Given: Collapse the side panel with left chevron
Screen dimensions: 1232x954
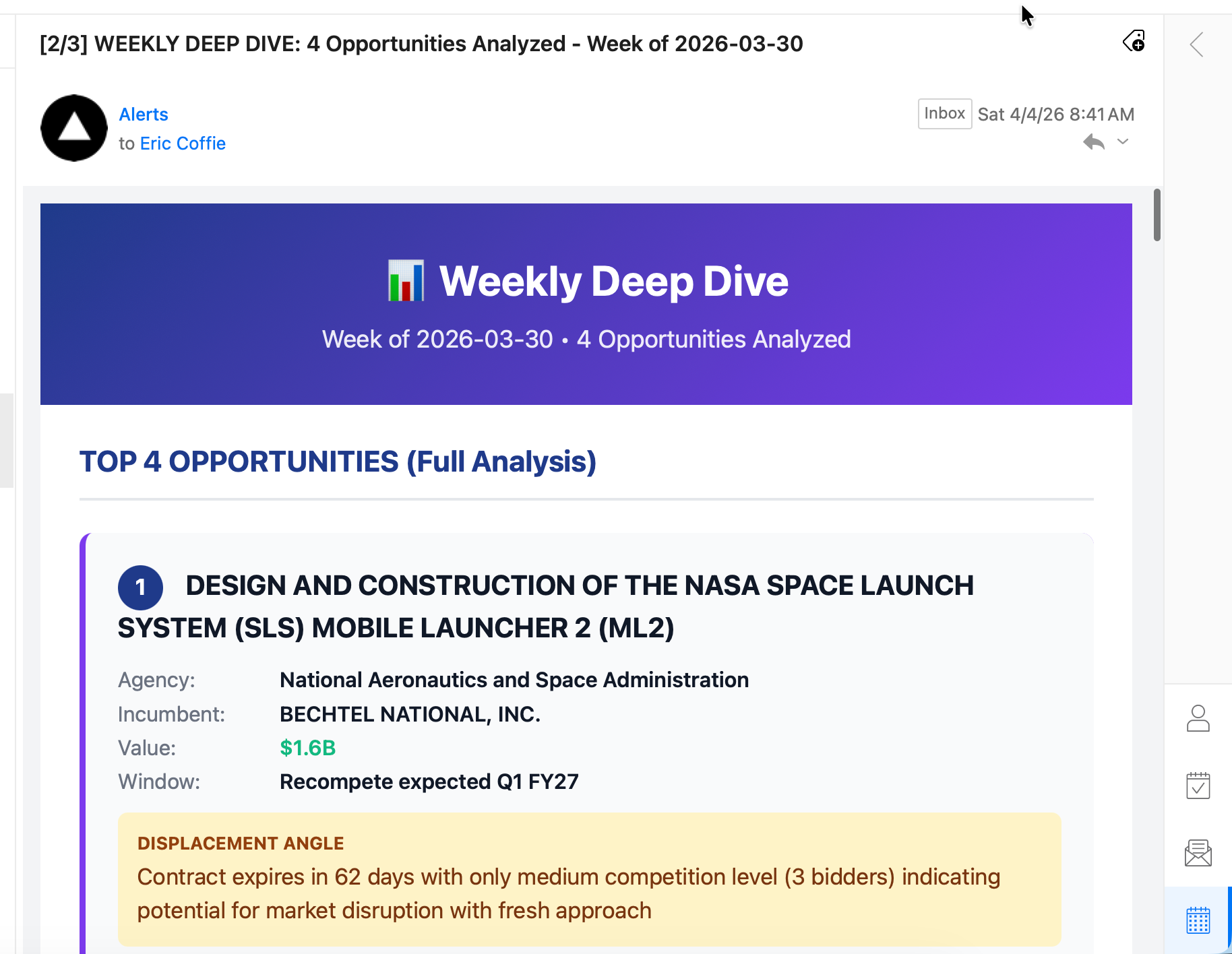Looking at the screenshot, I should point(1197,45).
